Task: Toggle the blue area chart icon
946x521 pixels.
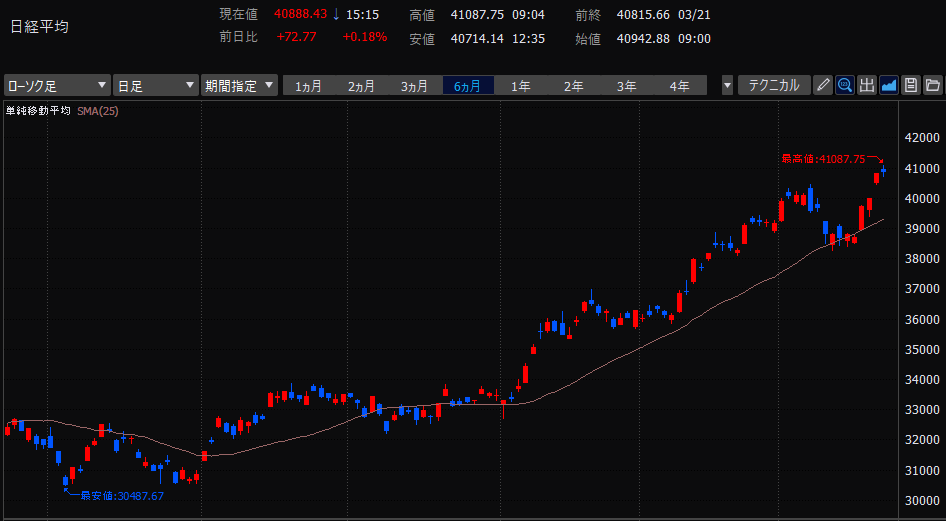Action: click(x=889, y=85)
